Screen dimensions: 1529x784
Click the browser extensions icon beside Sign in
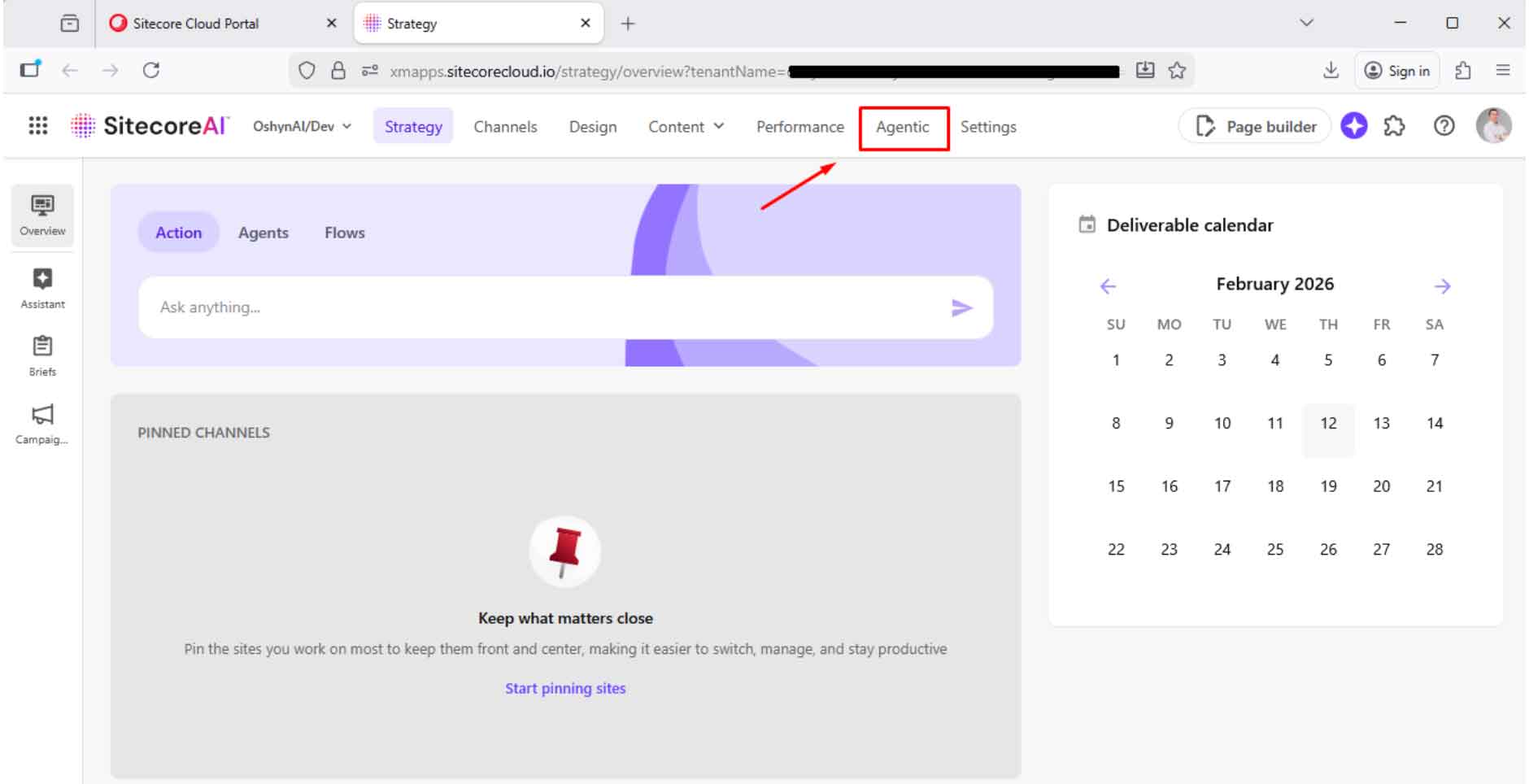point(1463,71)
